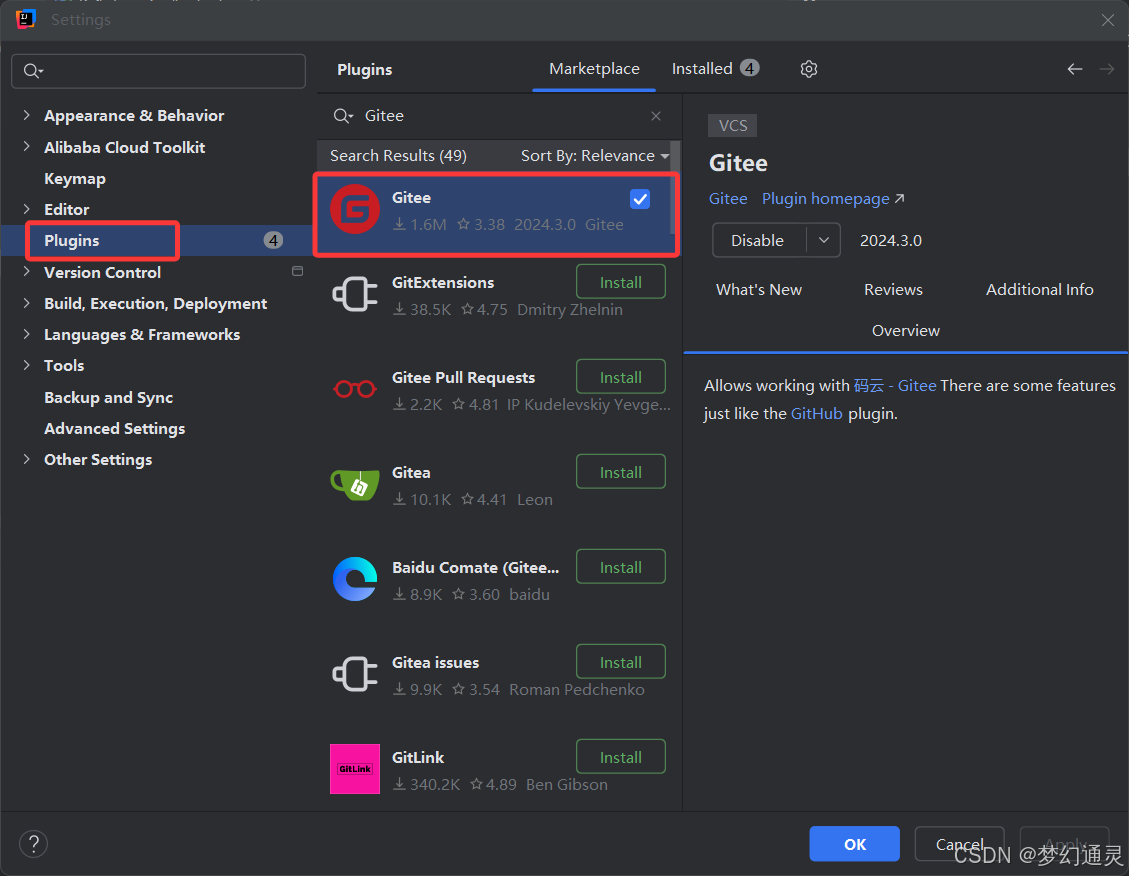Open the Reviews tab

click(893, 289)
